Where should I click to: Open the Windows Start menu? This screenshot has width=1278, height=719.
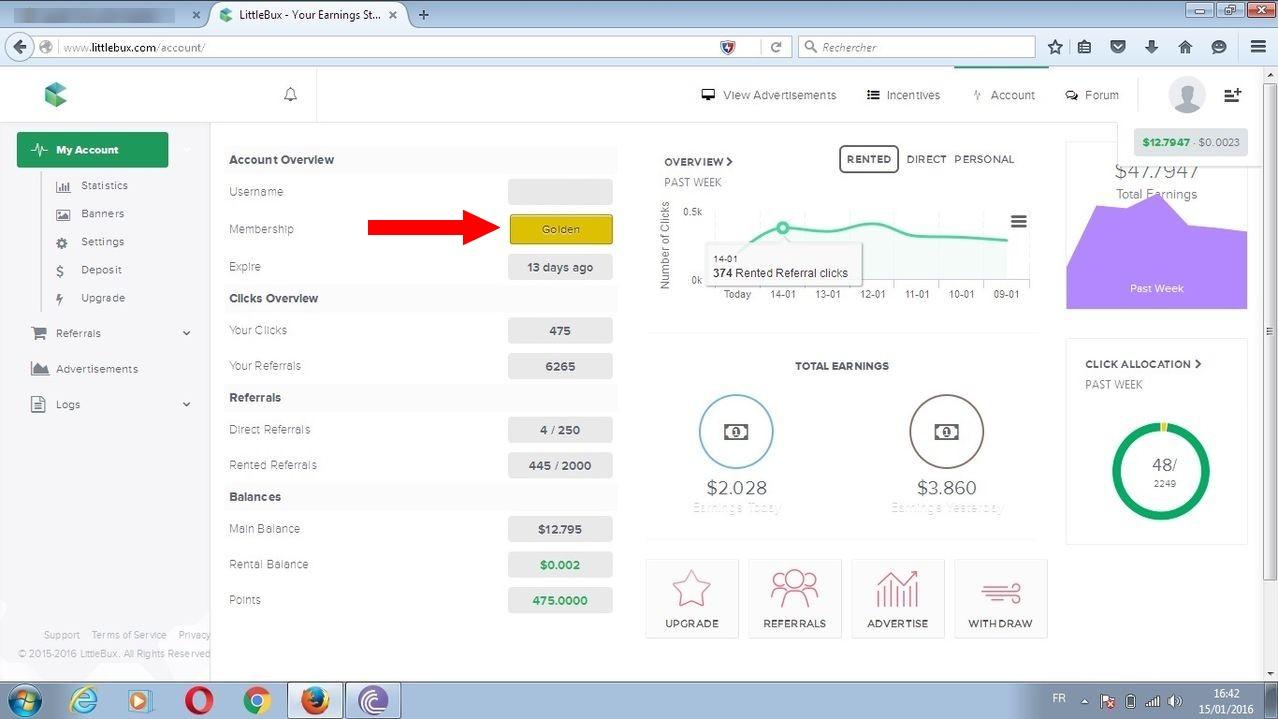[23, 700]
